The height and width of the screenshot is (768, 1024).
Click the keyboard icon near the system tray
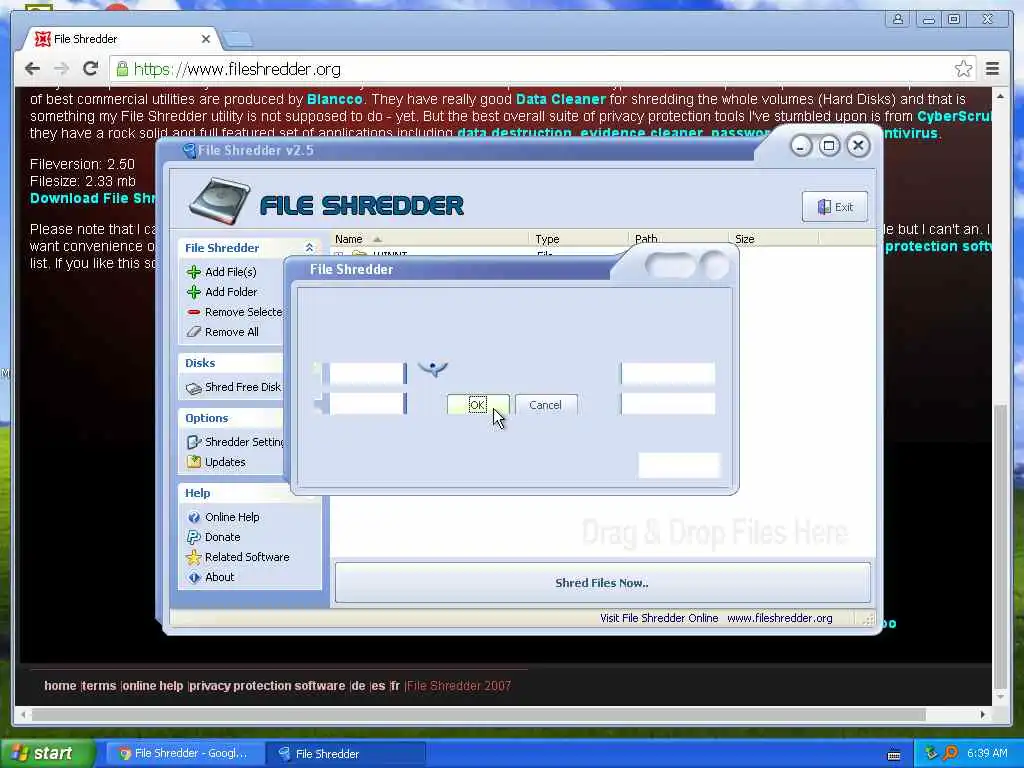[894, 756]
